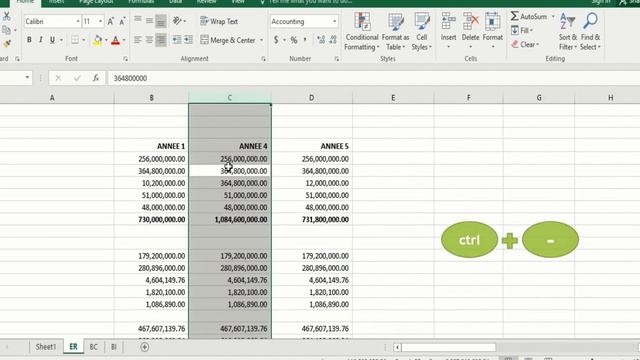Switch to the BI sheet tab
The image size is (640, 360).
pos(113,347)
